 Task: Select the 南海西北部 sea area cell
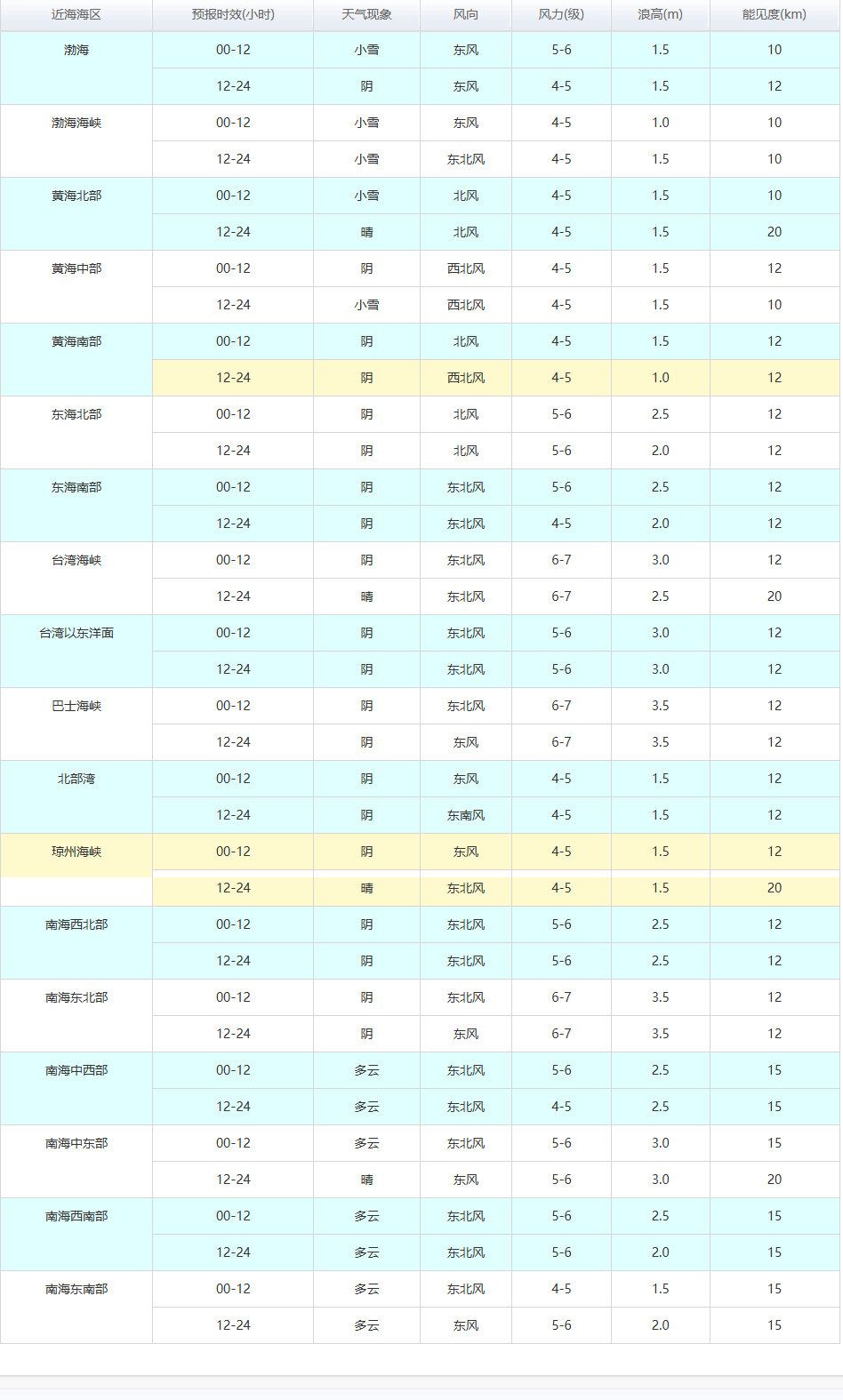point(76,925)
